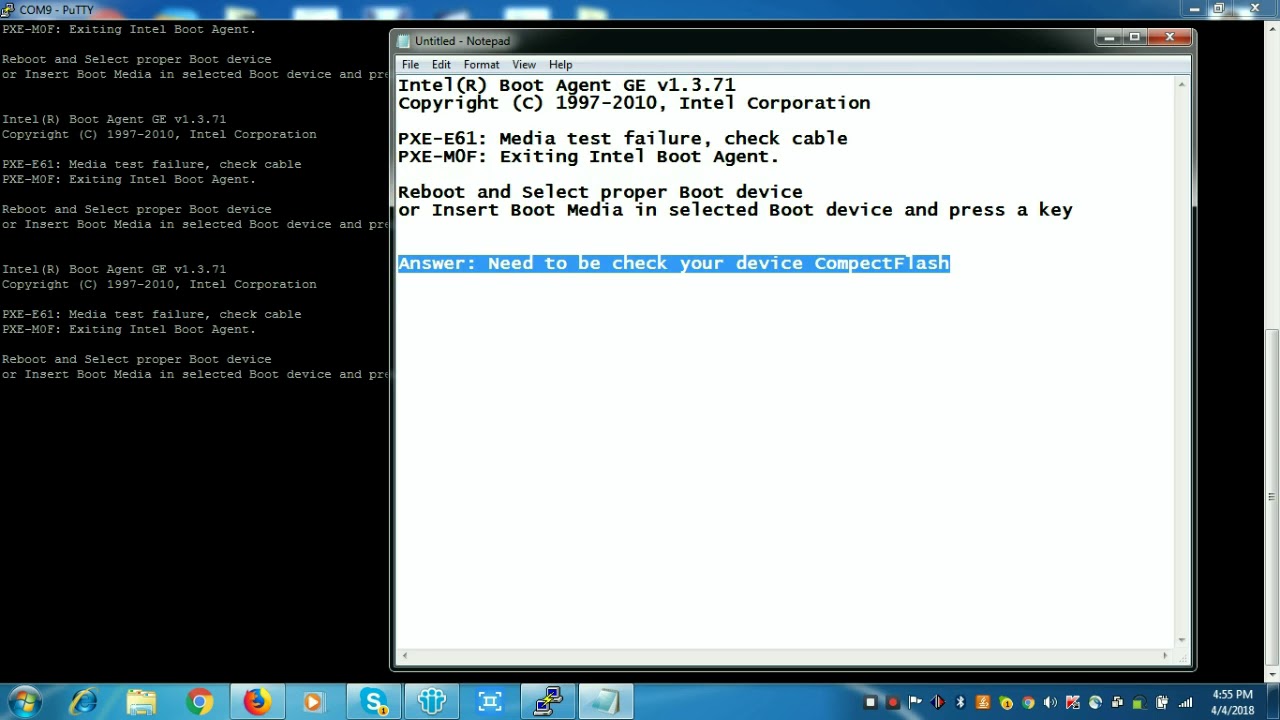Click the Notepad scrollbar down arrow

pos(1182,640)
